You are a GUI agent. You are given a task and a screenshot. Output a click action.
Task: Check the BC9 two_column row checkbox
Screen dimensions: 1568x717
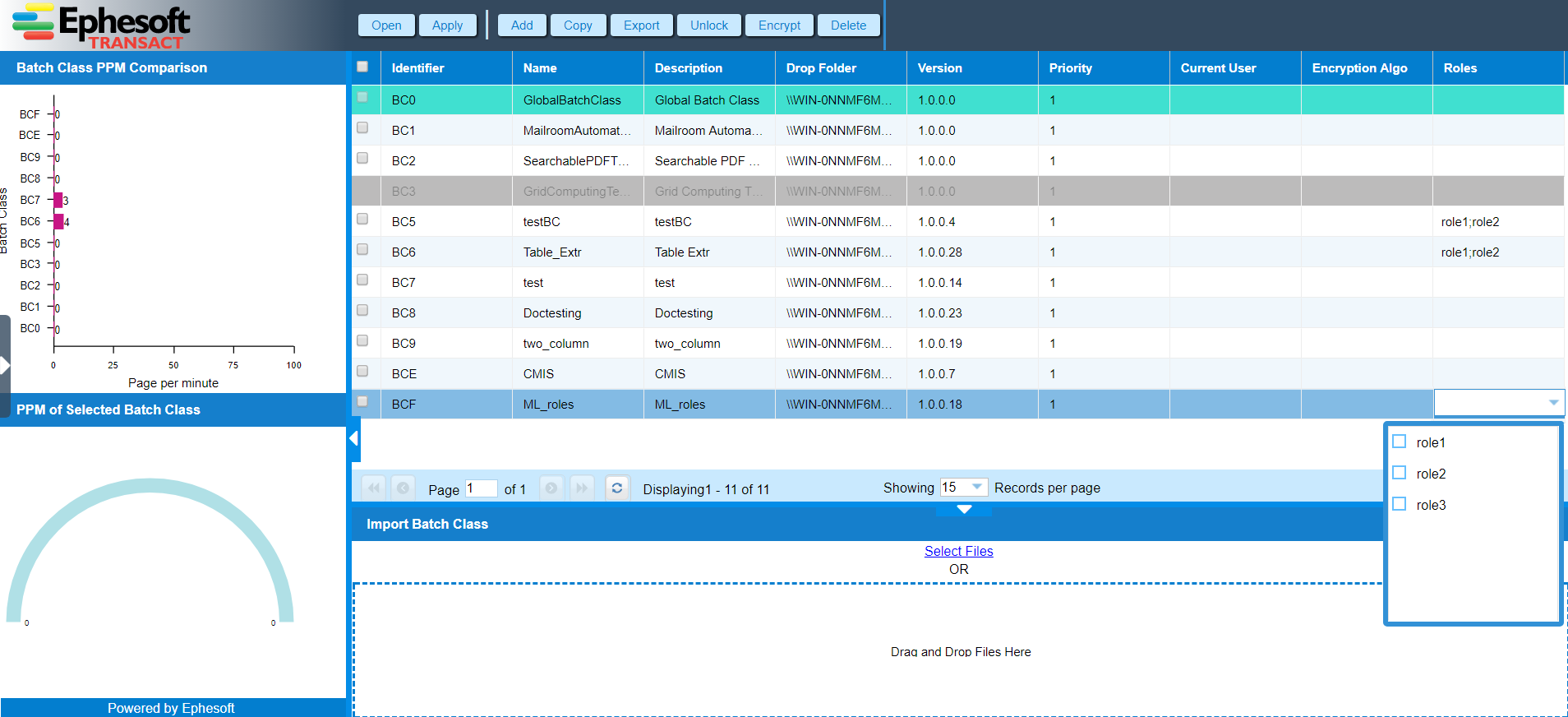[x=362, y=340]
